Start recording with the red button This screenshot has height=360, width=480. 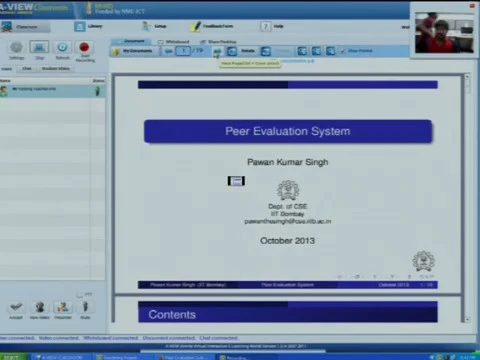(84, 47)
